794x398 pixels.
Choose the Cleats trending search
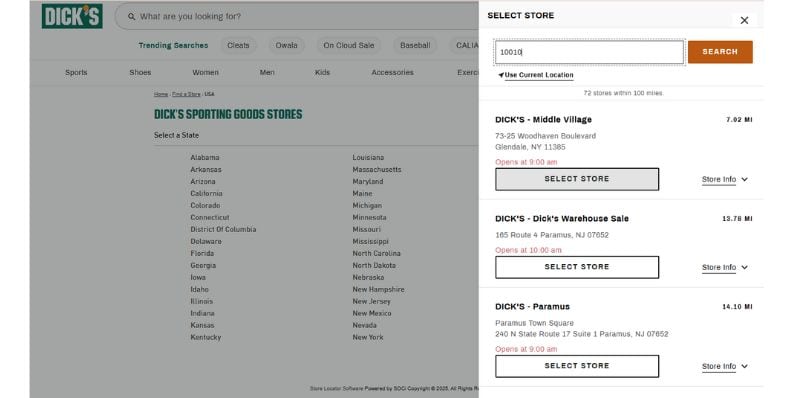click(238, 46)
